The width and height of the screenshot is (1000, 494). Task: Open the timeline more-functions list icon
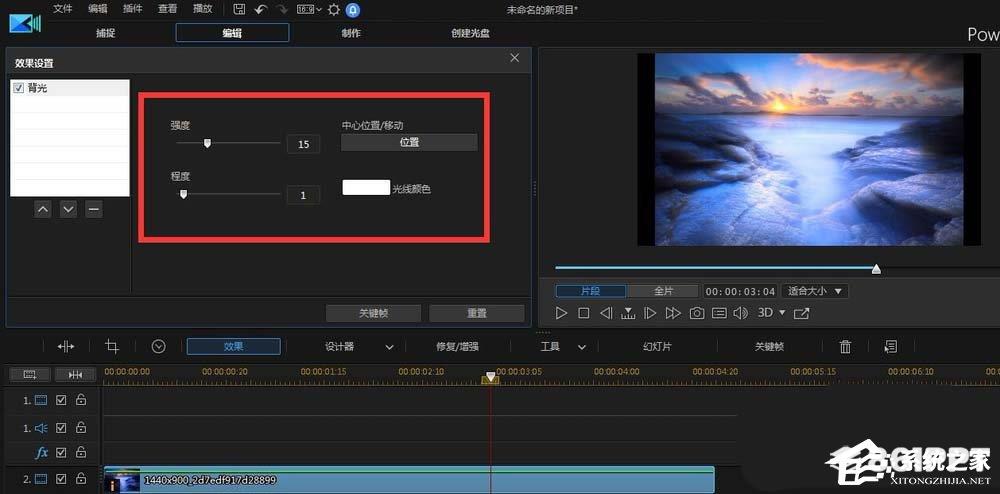tap(891, 346)
